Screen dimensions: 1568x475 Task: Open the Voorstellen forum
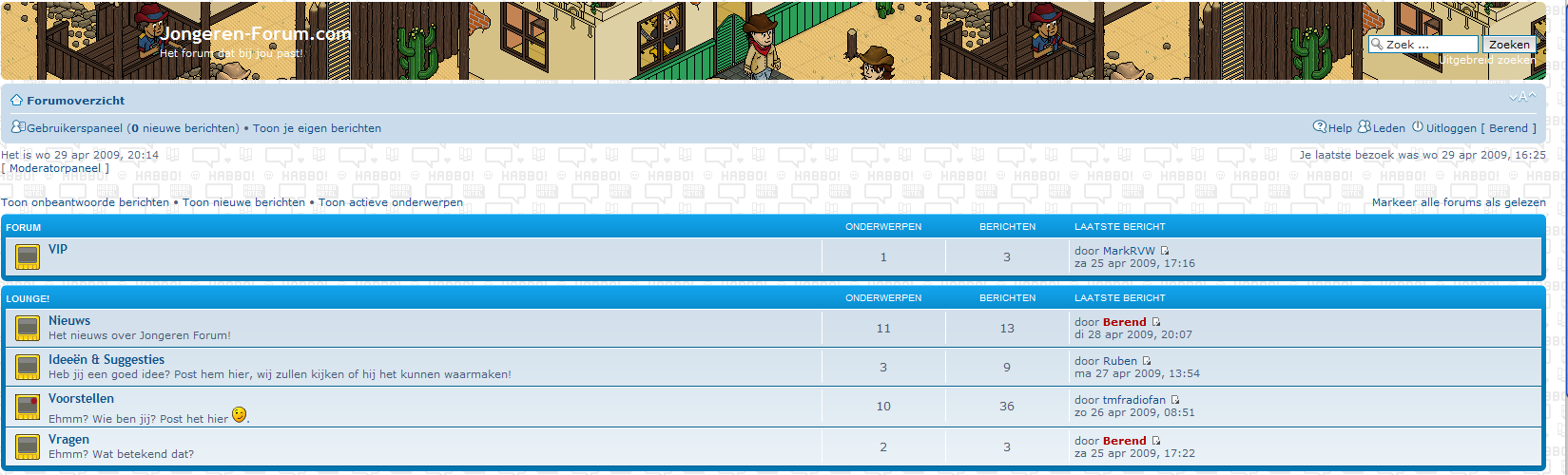pos(81,398)
